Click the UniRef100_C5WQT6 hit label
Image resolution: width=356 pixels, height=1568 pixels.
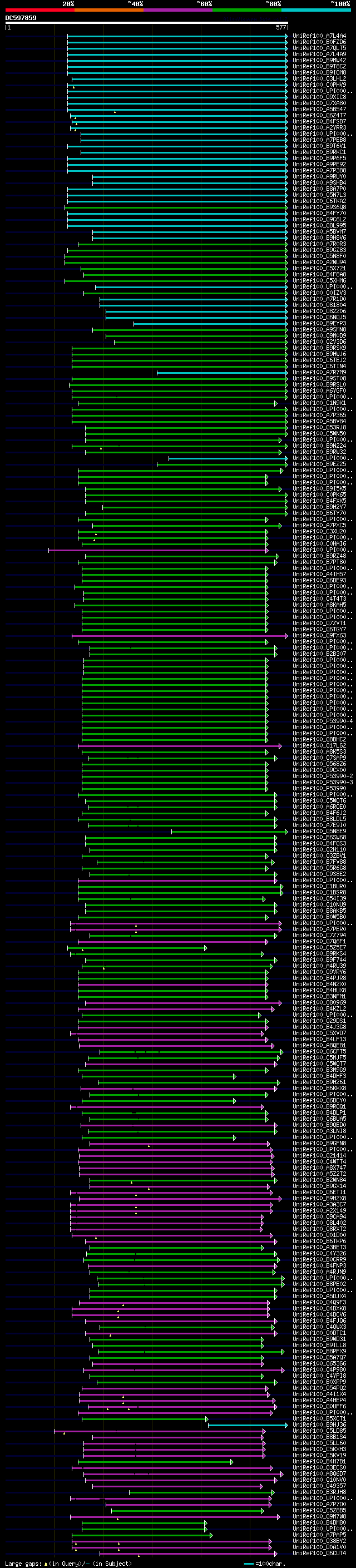(319, 801)
